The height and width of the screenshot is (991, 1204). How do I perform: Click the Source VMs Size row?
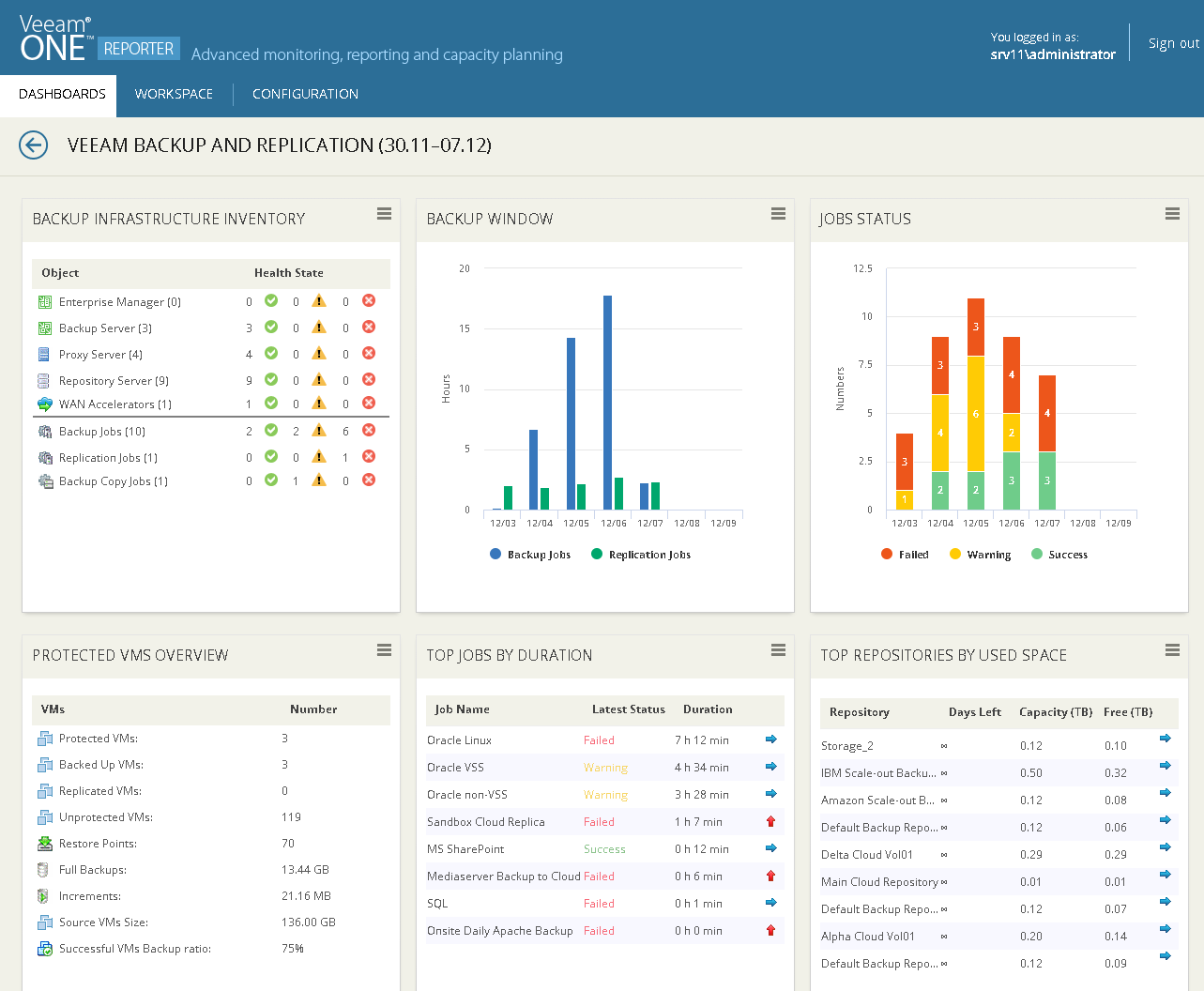pos(211,922)
